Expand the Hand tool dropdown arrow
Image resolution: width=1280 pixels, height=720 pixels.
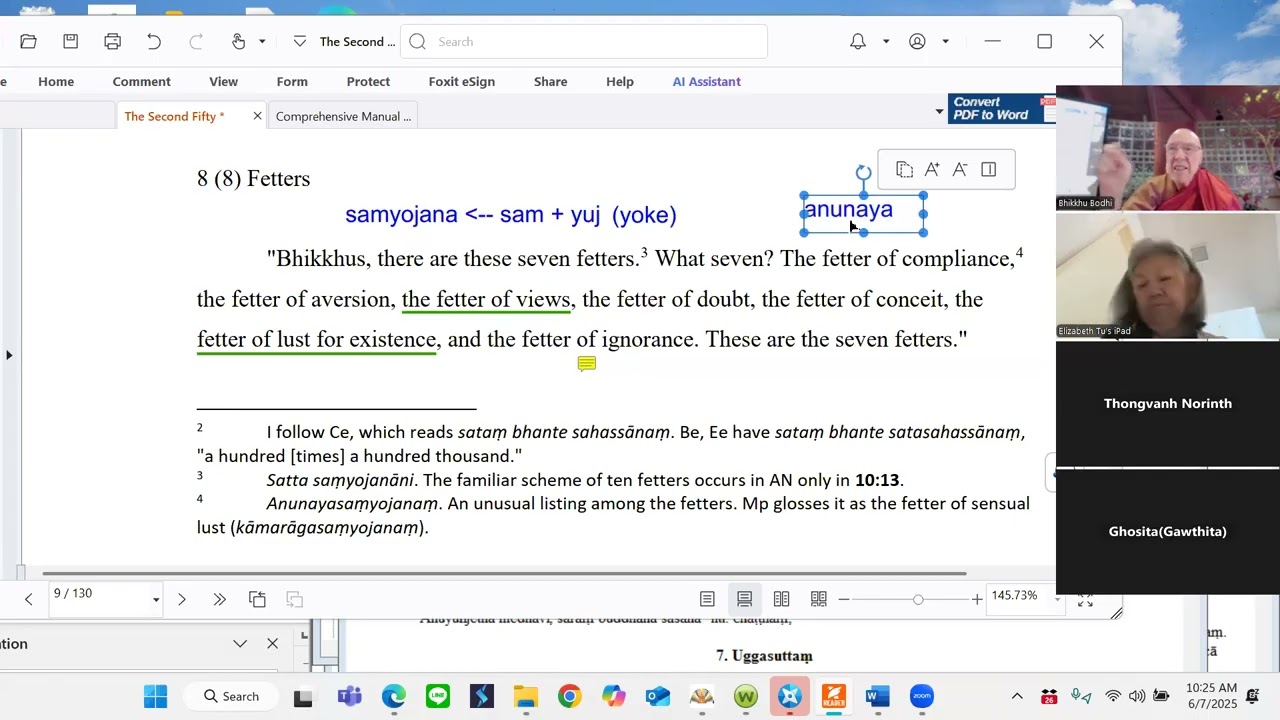coord(262,41)
